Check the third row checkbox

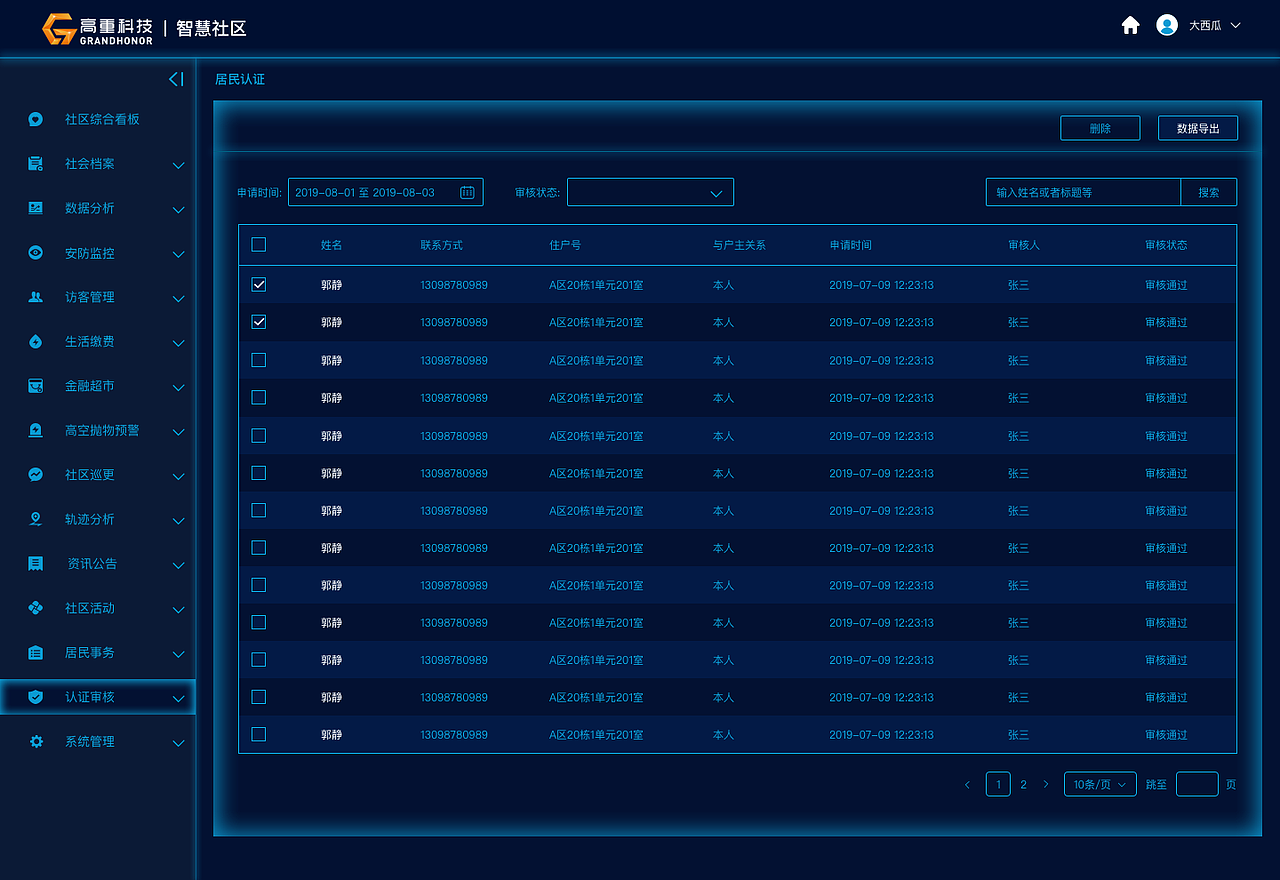coord(259,359)
